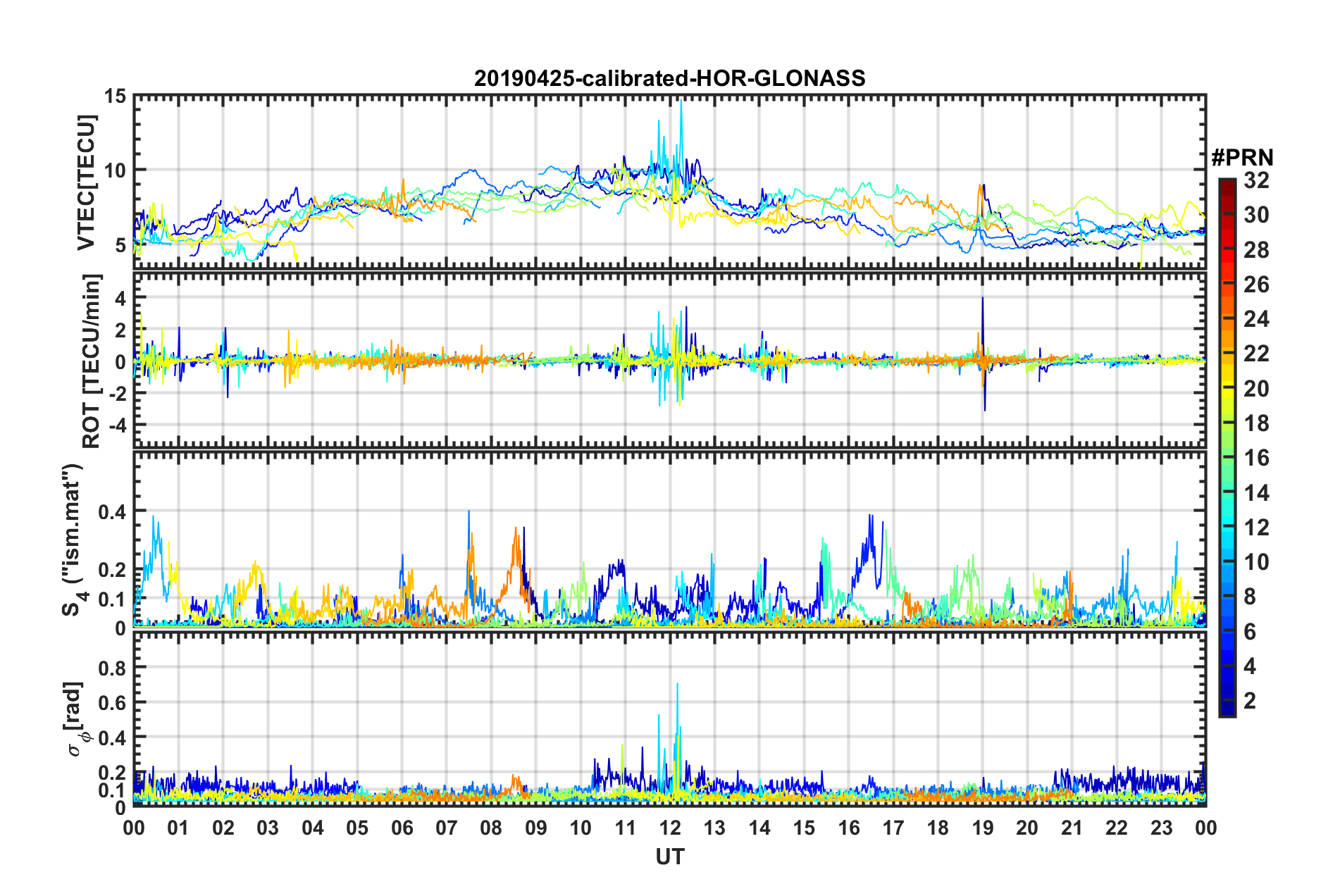Viewport: 1340px width, 896px height.
Task: Click x-axis hour label 07
Action: tap(447, 828)
